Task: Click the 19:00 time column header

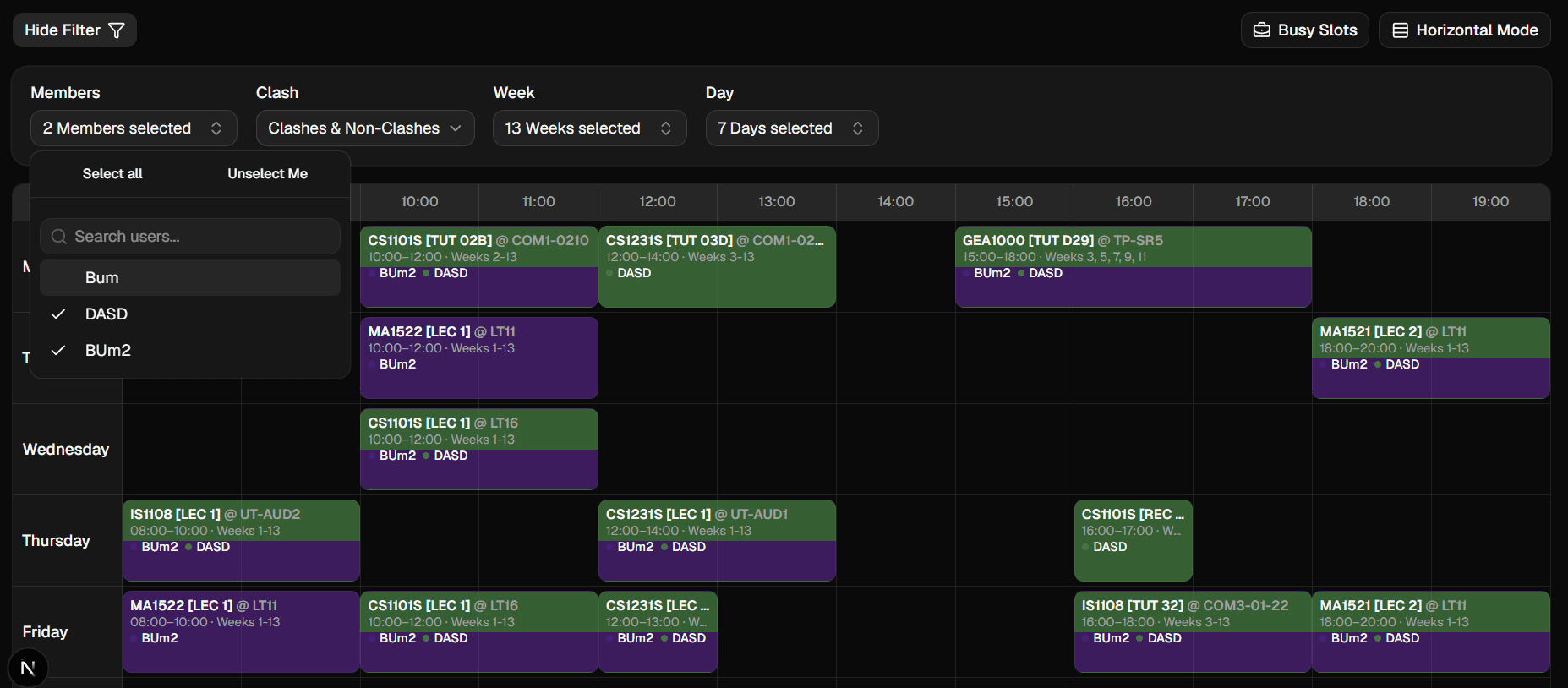Action: [x=1490, y=202]
